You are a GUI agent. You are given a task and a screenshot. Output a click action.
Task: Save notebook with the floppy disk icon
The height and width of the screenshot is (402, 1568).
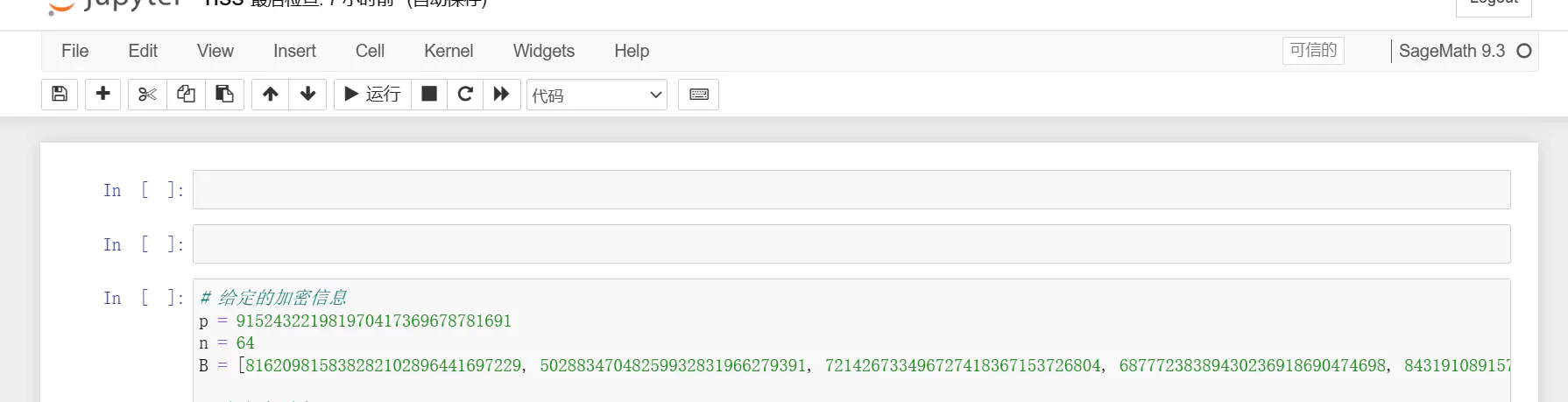coord(60,94)
